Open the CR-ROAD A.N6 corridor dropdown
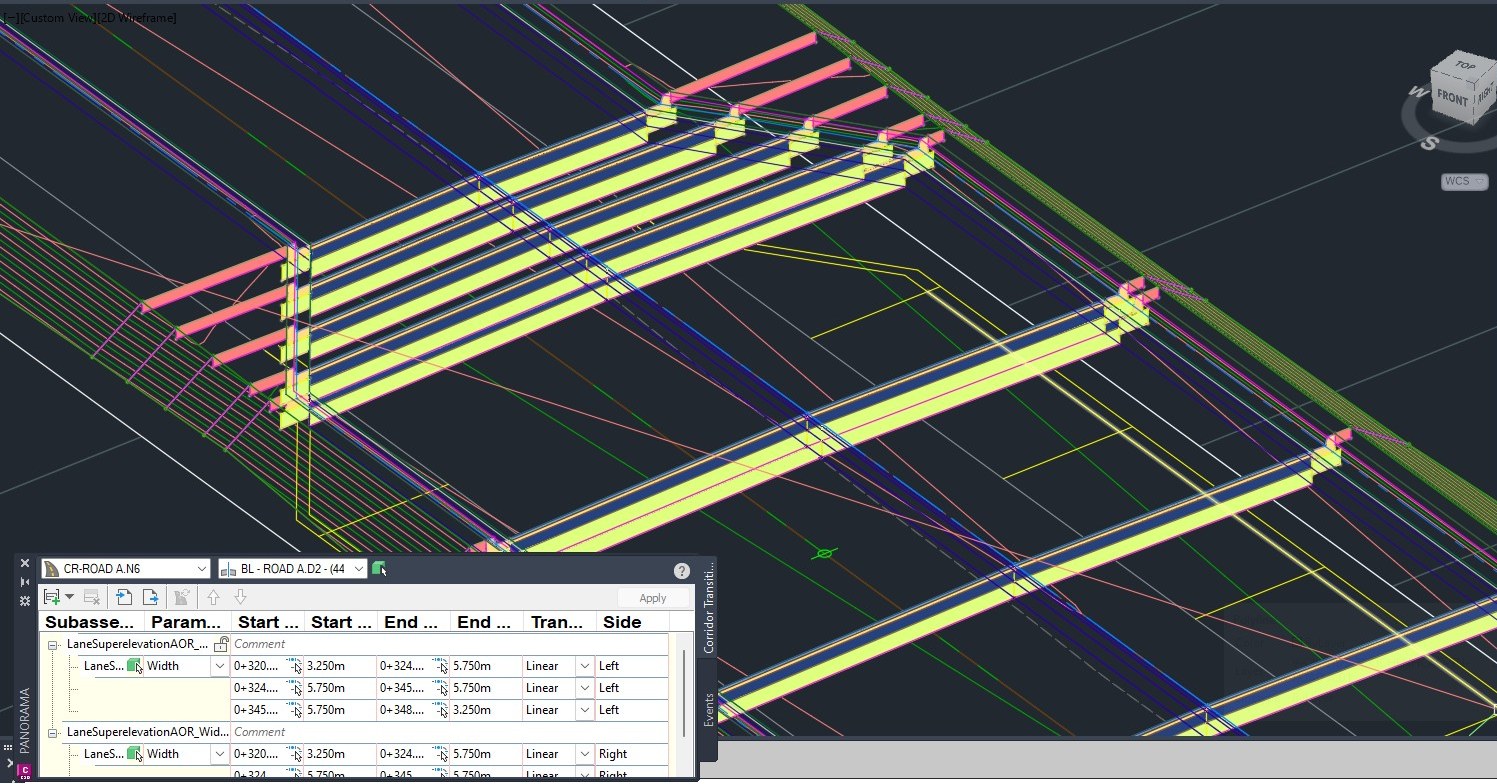Image resolution: width=1497 pixels, height=784 pixels. [126, 569]
